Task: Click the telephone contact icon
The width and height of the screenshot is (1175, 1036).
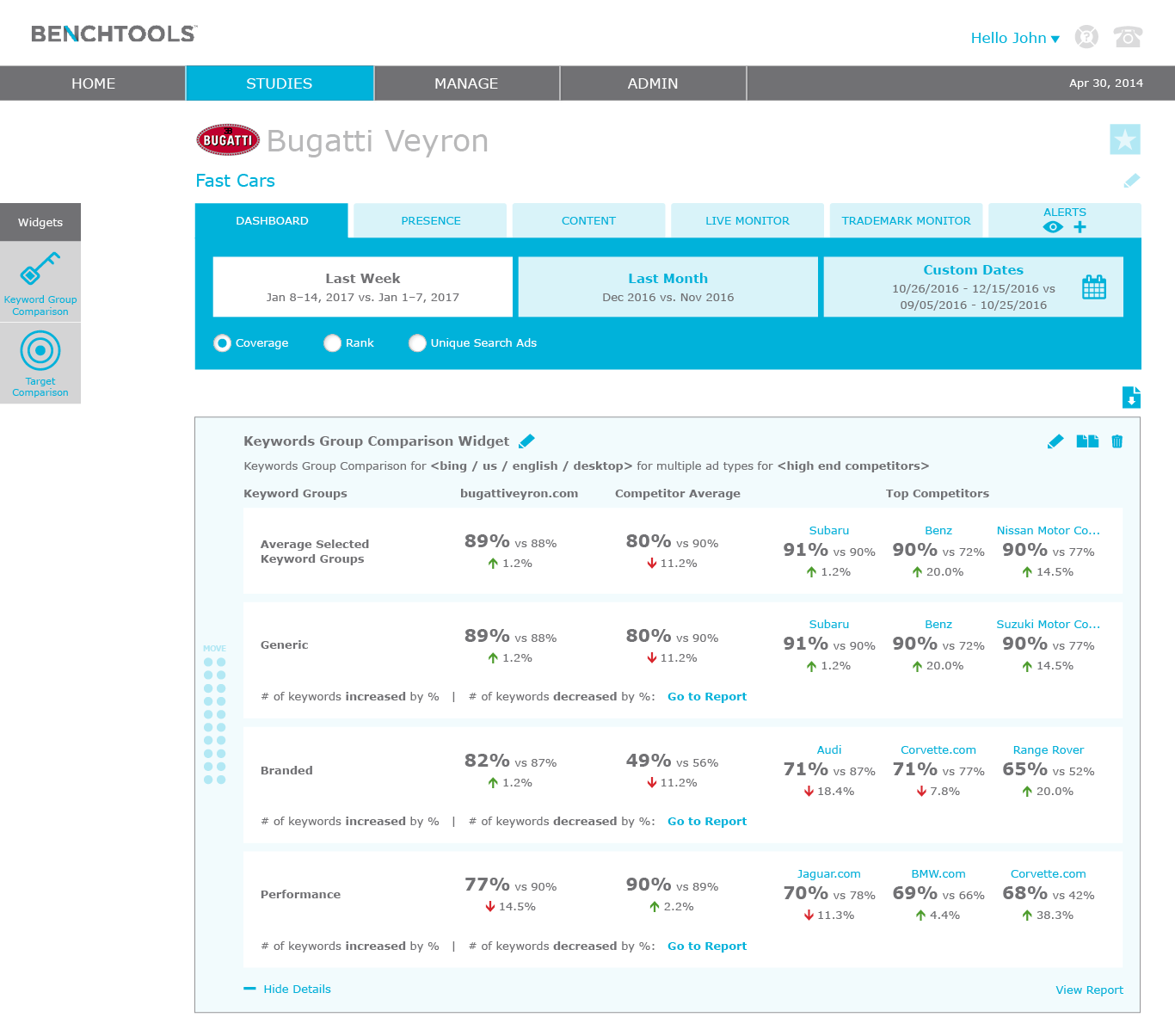Action: (x=1127, y=37)
